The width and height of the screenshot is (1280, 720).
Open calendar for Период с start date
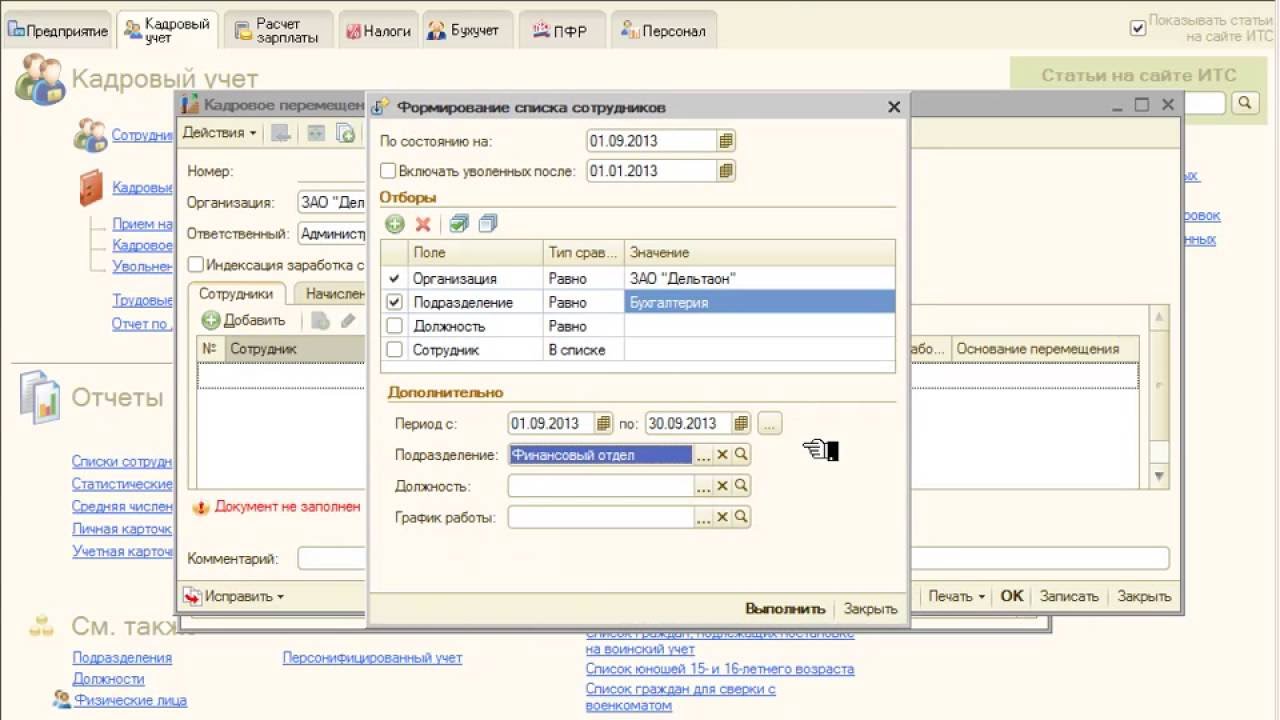(x=604, y=424)
